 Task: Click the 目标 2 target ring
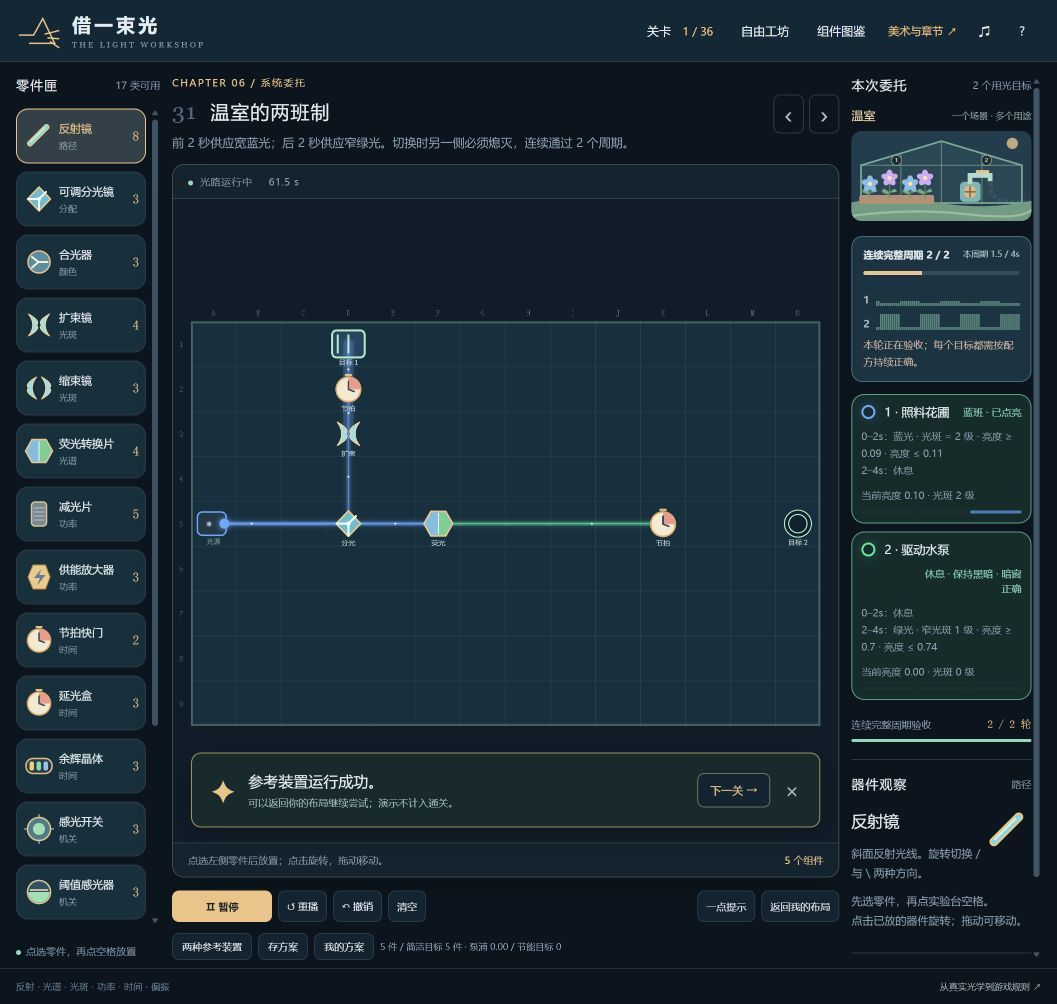click(x=797, y=524)
